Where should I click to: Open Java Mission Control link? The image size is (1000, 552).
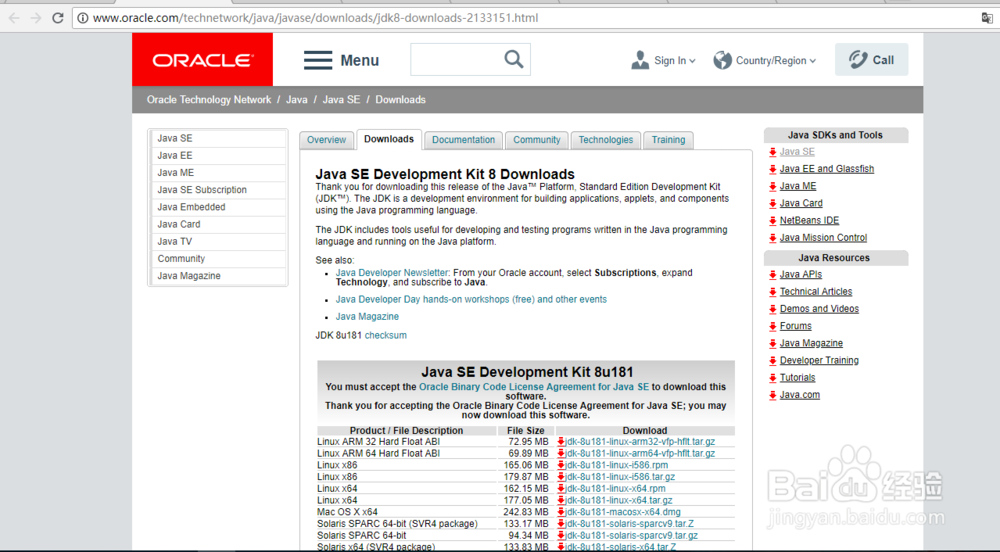[x=823, y=238]
